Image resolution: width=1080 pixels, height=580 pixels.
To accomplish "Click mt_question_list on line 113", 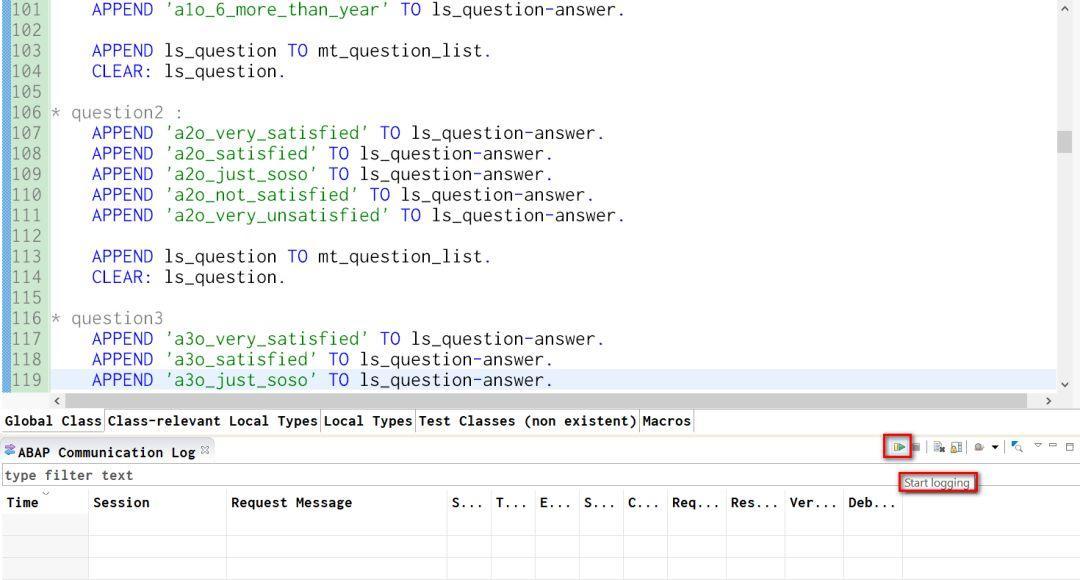I will [399, 257].
